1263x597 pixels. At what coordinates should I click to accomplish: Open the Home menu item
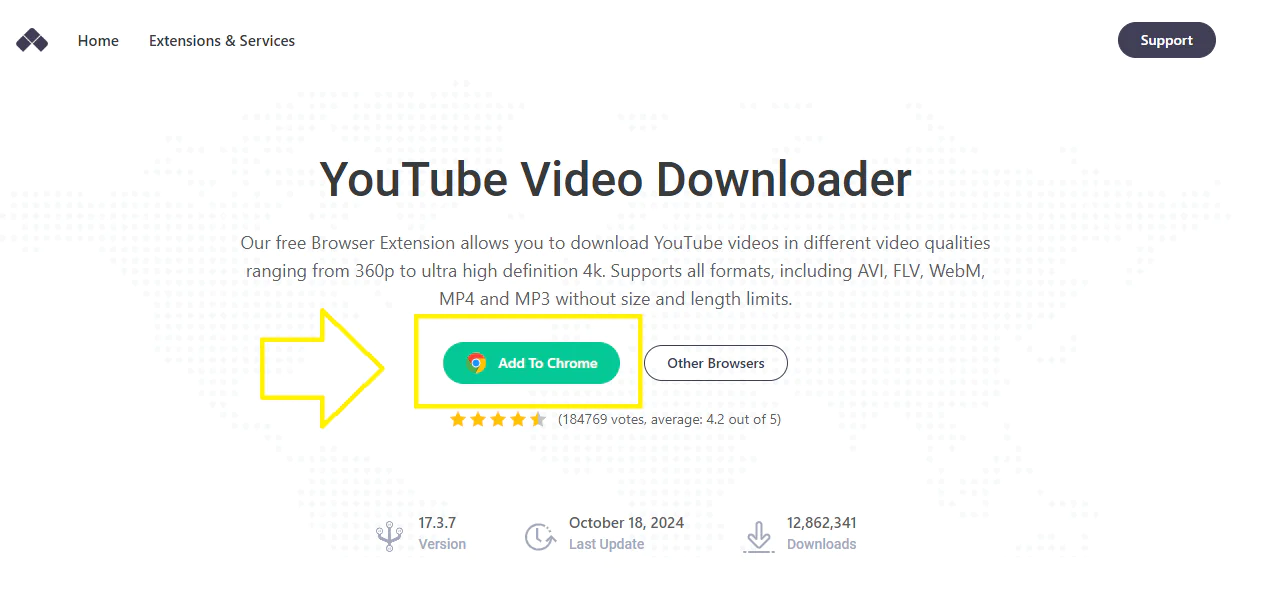tap(98, 41)
